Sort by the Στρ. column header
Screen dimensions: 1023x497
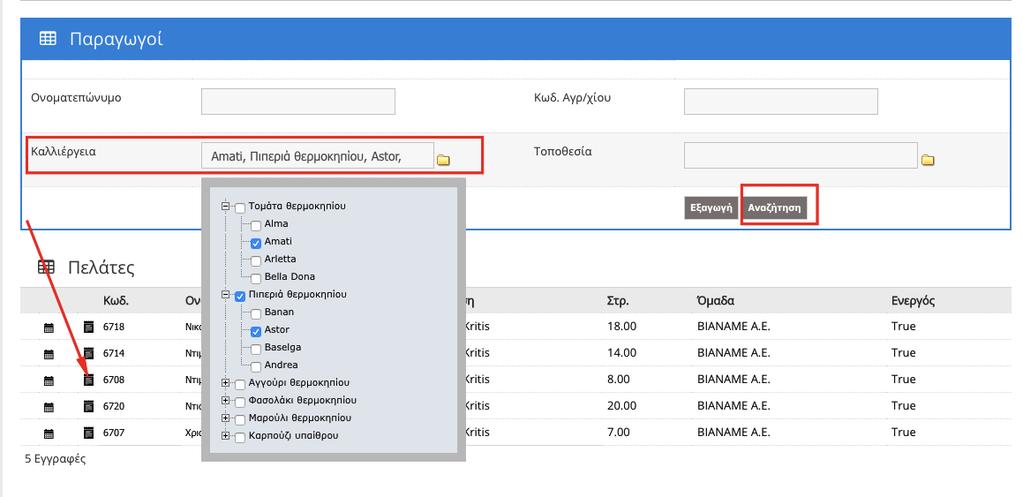point(618,301)
